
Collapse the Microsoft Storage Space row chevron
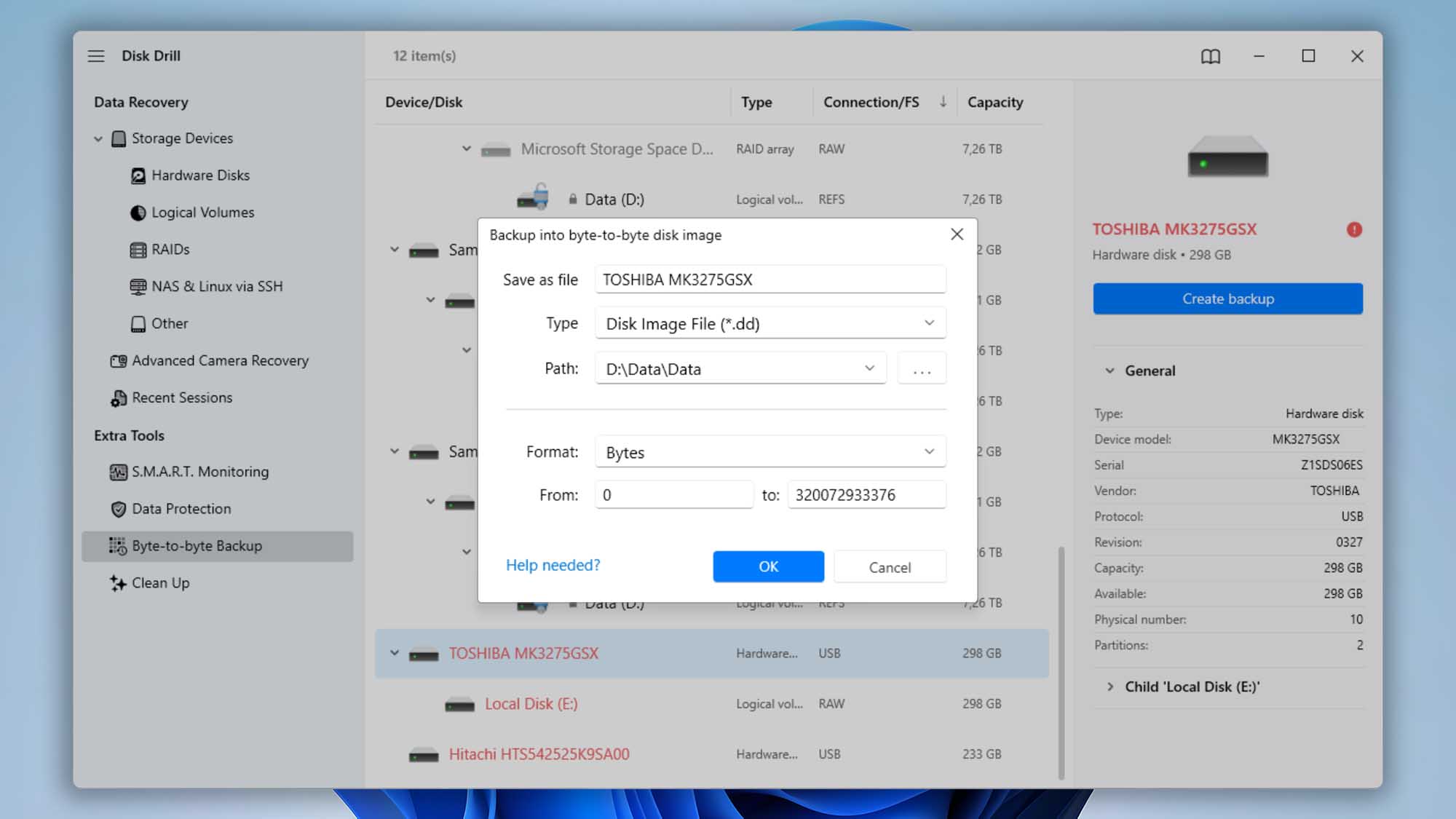(x=467, y=149)
